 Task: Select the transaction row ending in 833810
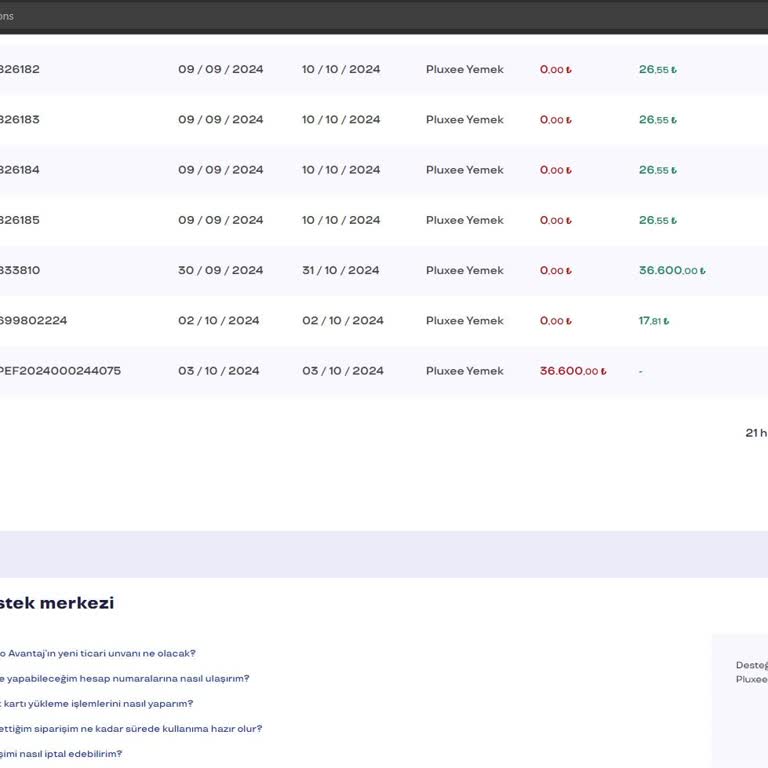click(384, 270)
